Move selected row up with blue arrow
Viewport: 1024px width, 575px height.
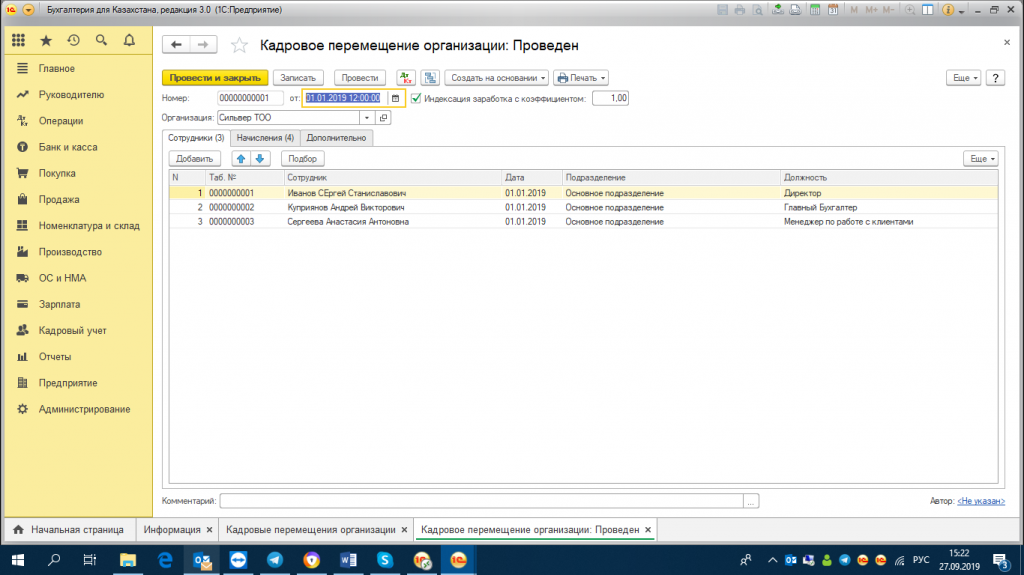click(241, 158)
